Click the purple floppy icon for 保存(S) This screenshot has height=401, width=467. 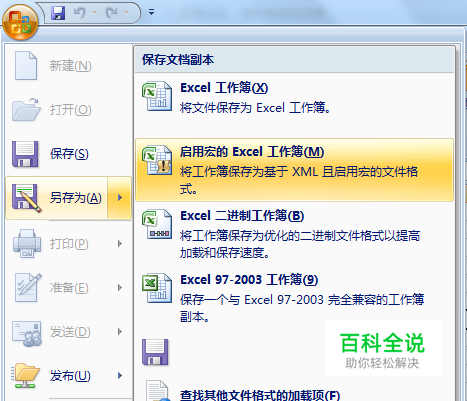(25, 154)
